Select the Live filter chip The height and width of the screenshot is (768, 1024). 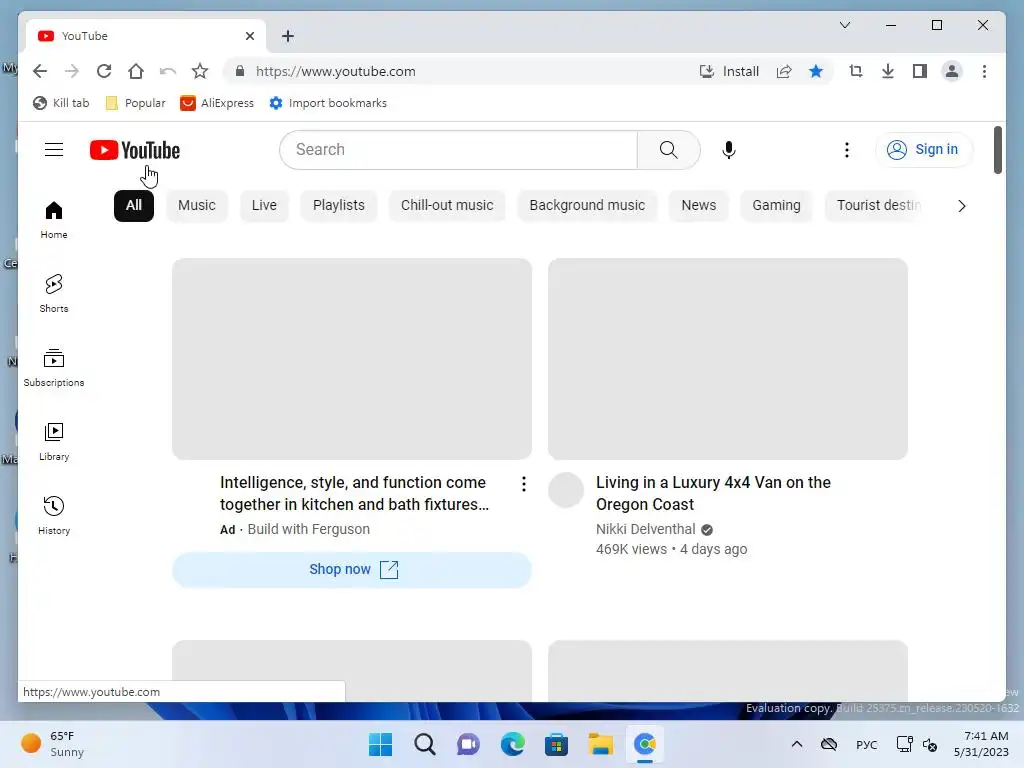pos(264,206)
